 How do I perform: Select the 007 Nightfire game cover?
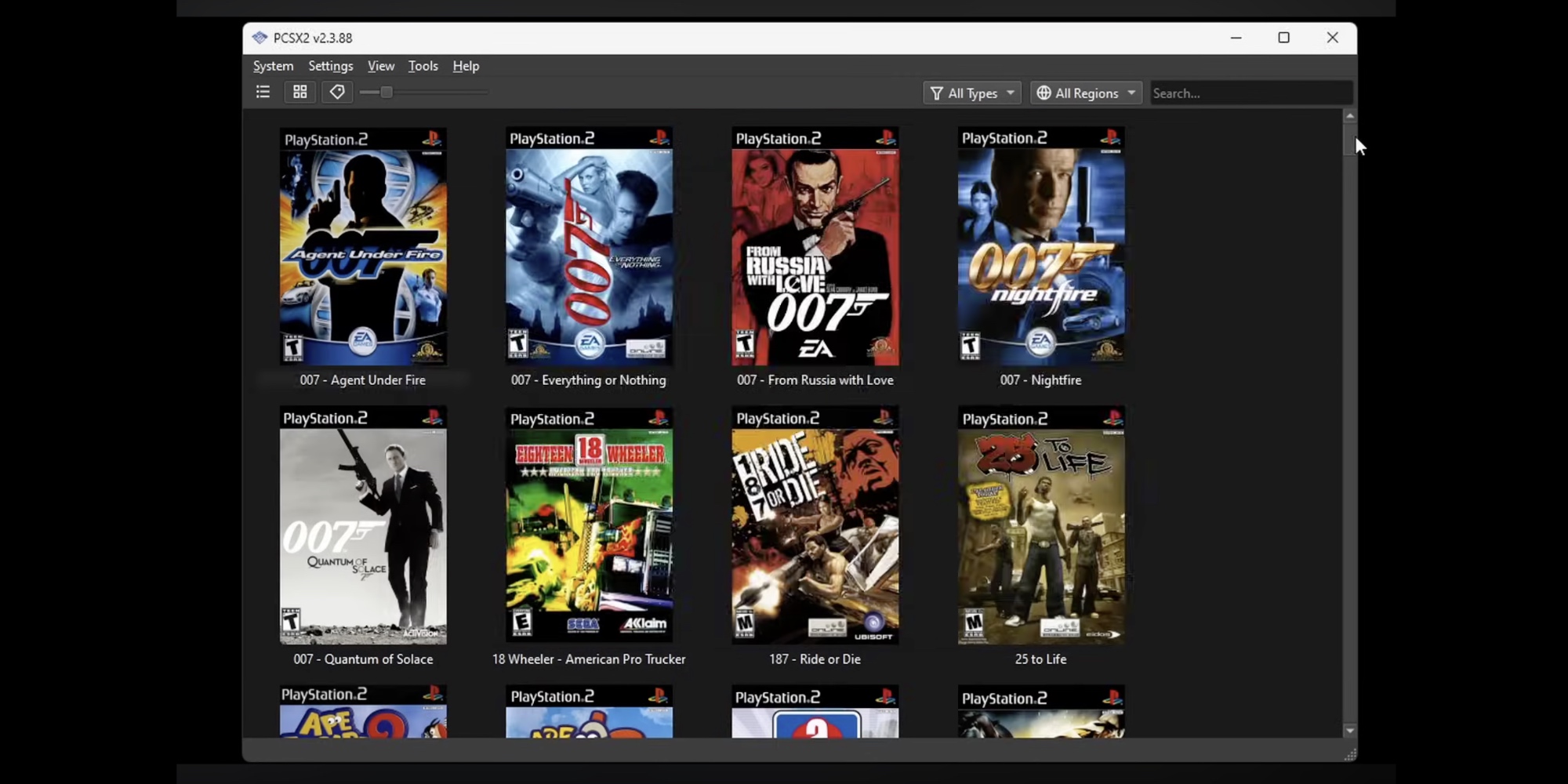1040,245
